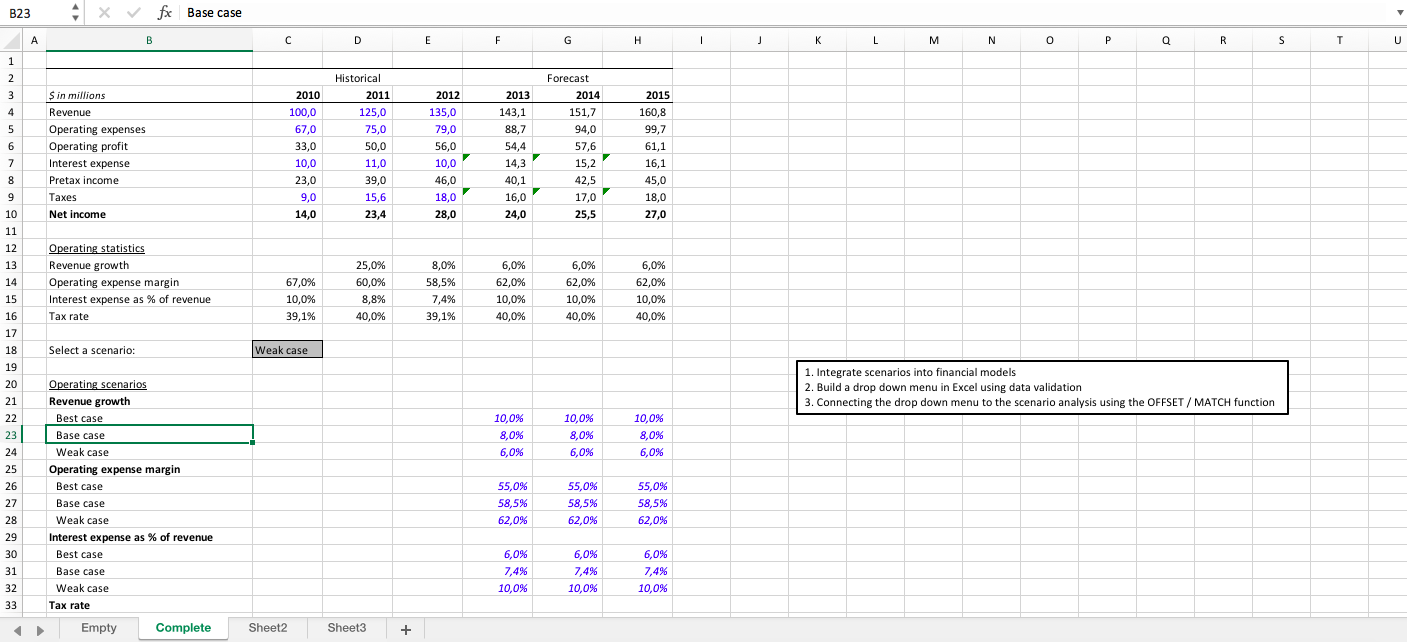Viewport: 1407px width, 642px height.
Task: Click the confirm checkmark icon near the formula bar
Action: coord(133,12)
